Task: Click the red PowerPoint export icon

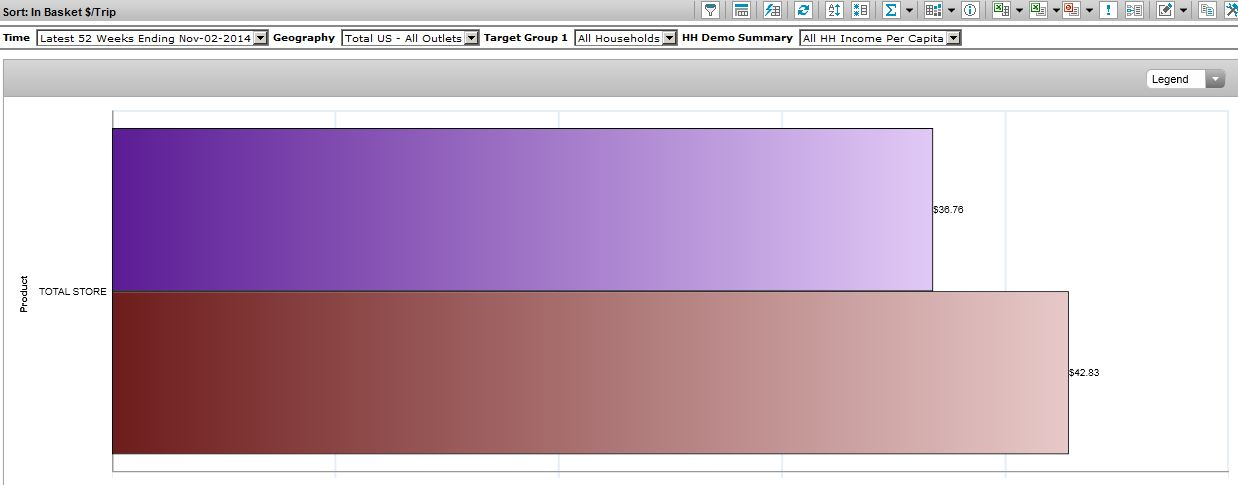Action: tap(1071, 10)
